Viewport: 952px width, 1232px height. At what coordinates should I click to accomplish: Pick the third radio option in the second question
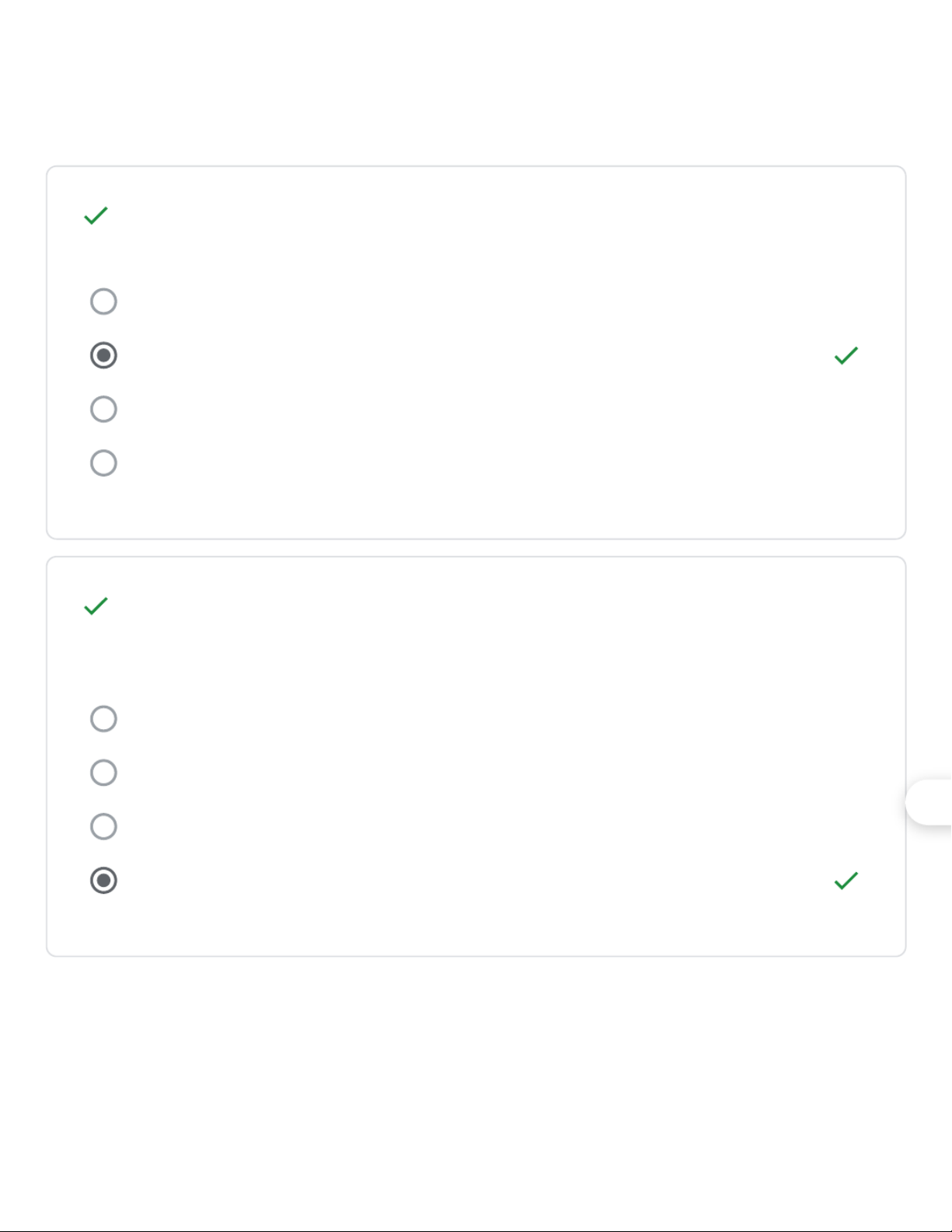(103, 826)
